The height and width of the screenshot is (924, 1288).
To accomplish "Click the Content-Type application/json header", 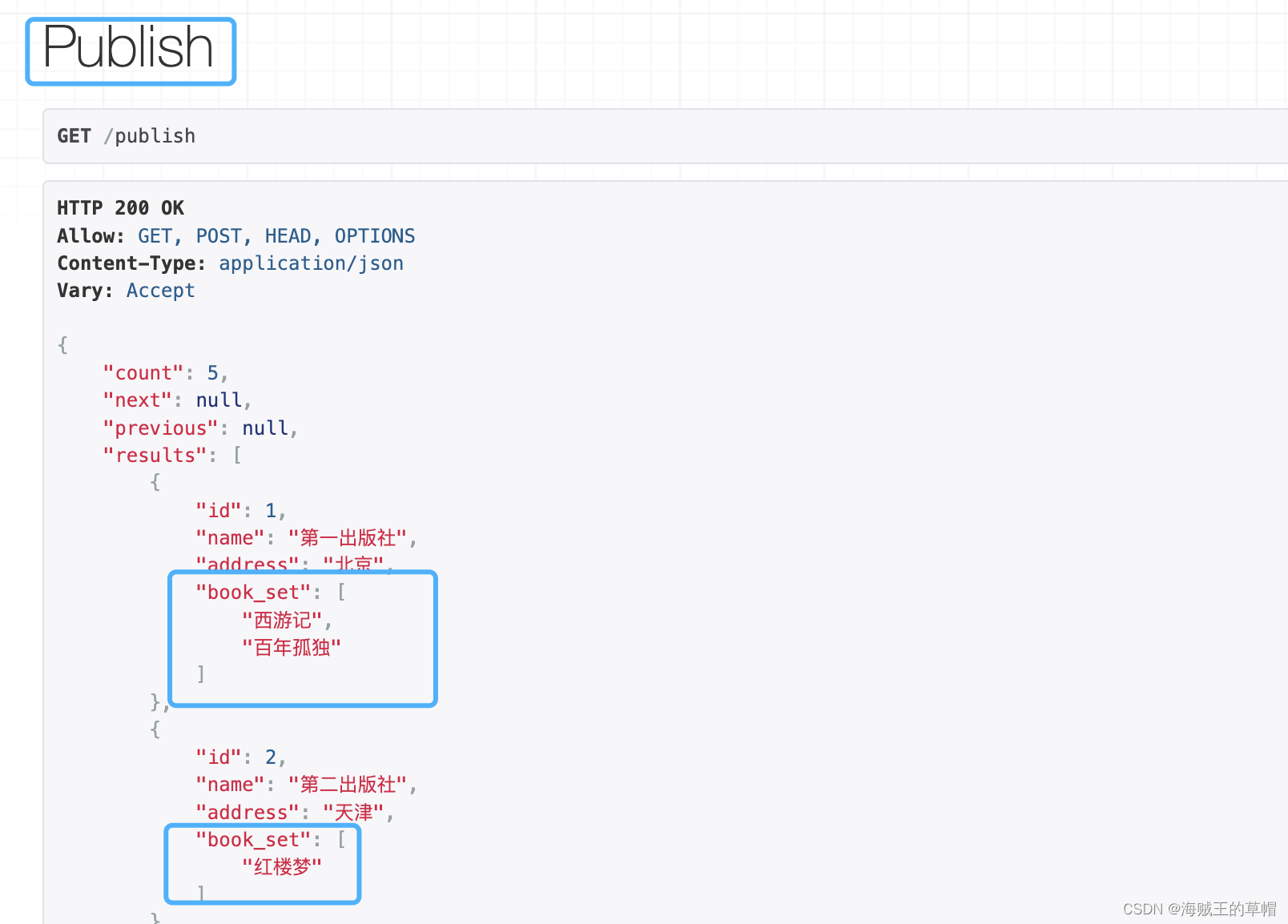I will [x=230, y=263].
